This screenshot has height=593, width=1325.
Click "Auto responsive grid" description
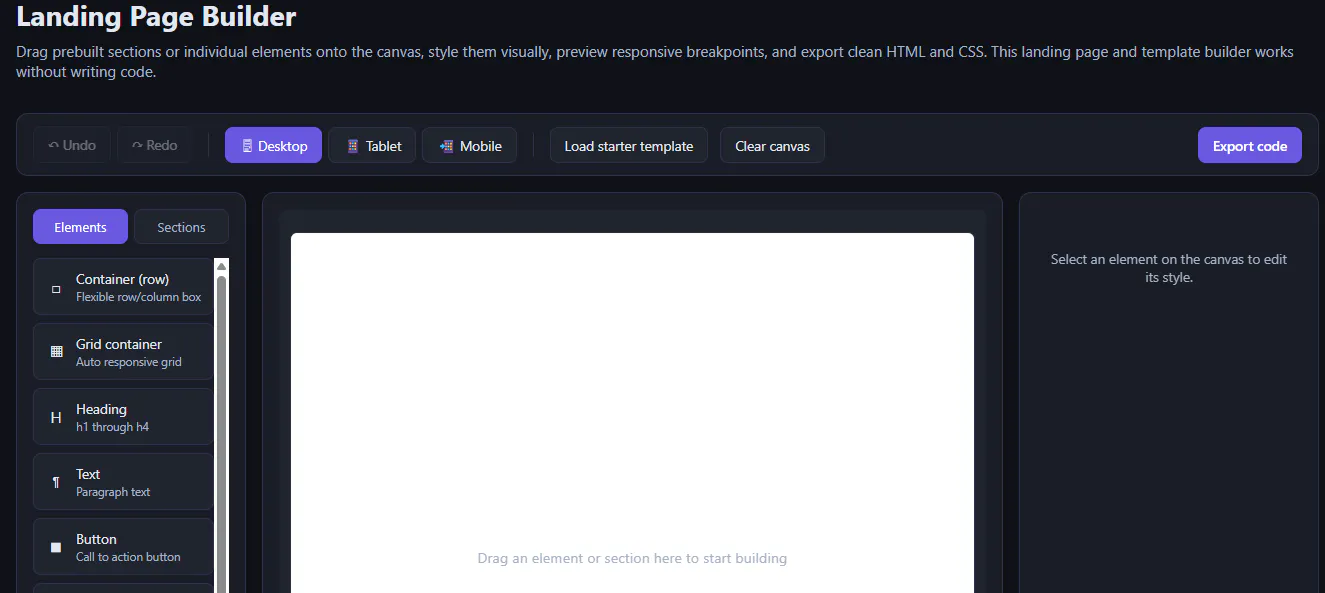pos(129,362)
